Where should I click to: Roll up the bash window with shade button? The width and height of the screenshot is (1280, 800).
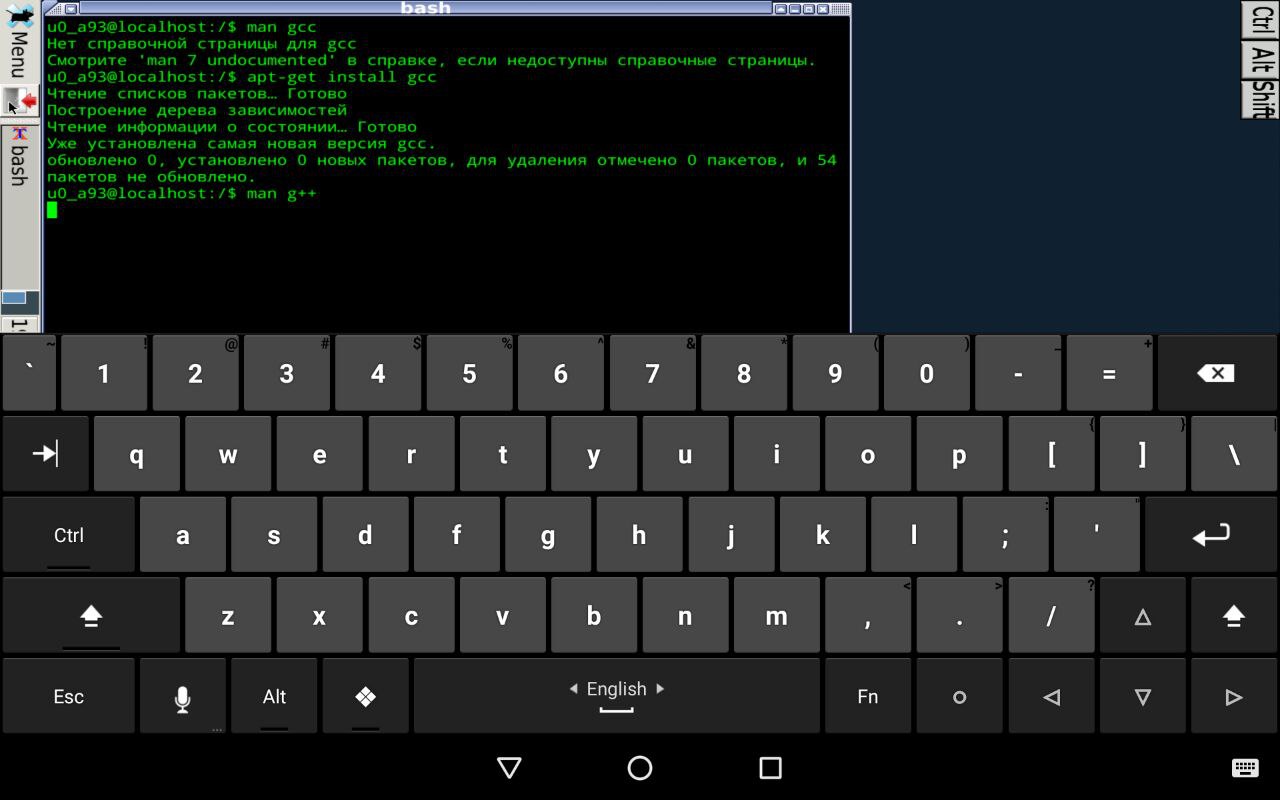tap(780, 8)
